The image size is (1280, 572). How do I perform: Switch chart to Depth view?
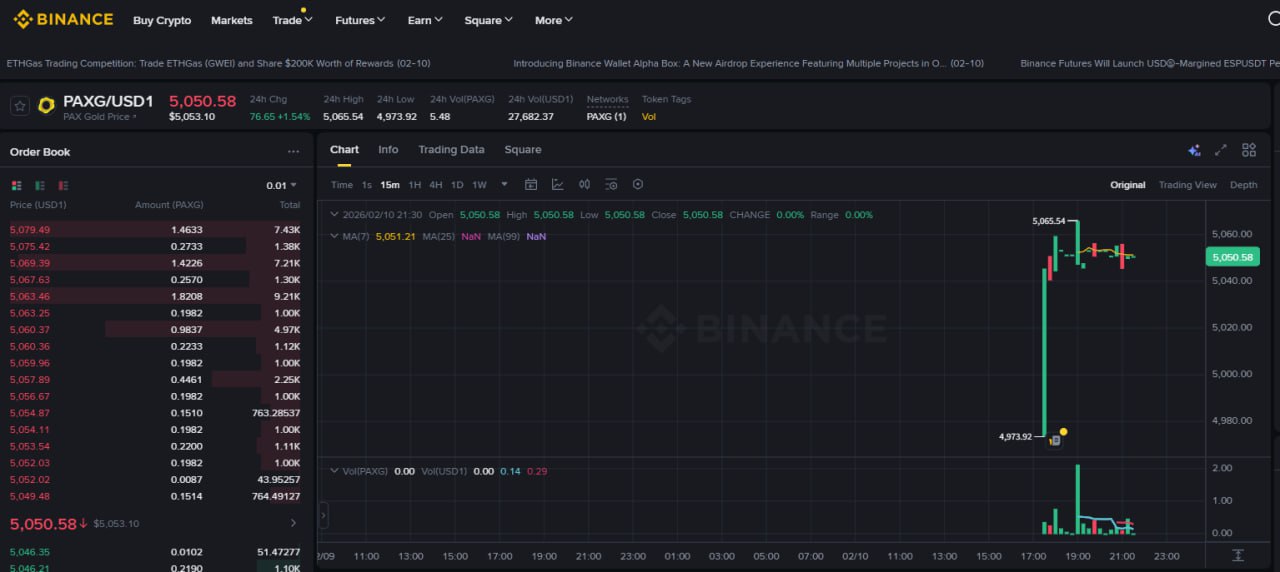1243,185
